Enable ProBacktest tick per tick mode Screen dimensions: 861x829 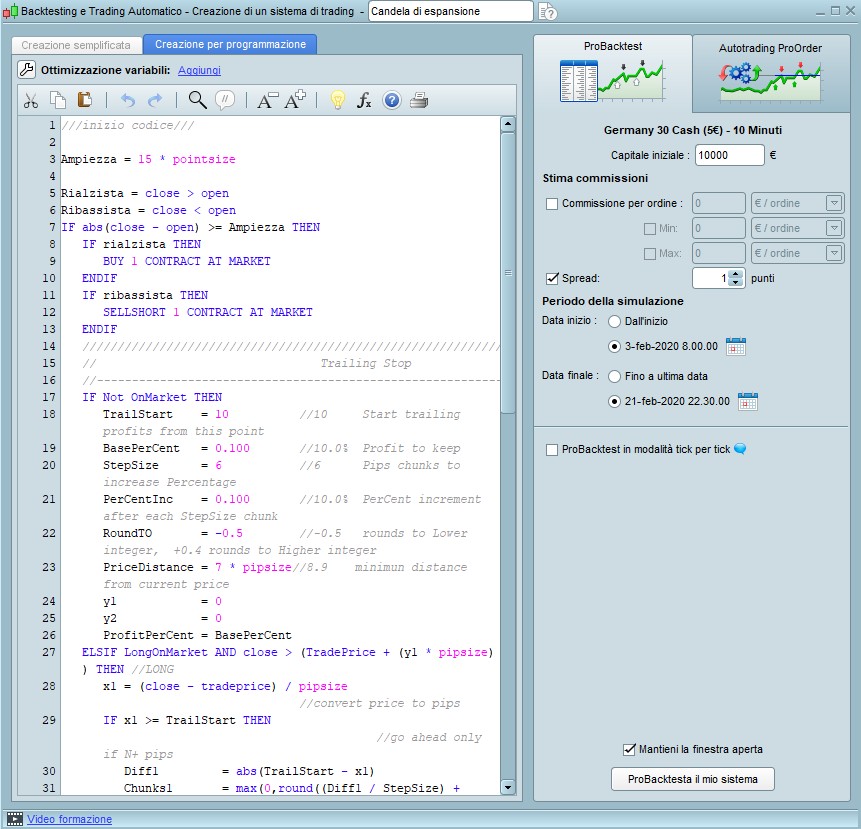coord(552,450)
